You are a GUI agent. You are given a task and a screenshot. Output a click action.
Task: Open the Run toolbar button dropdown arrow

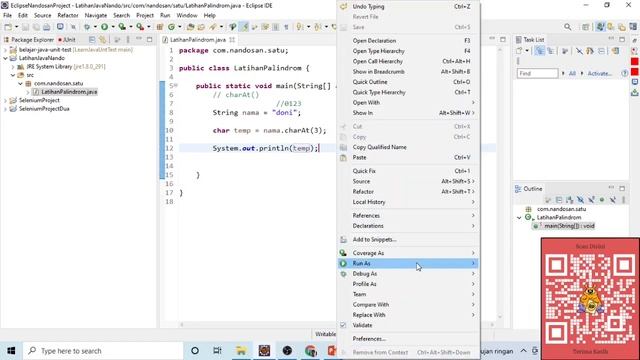pos(113,27)
